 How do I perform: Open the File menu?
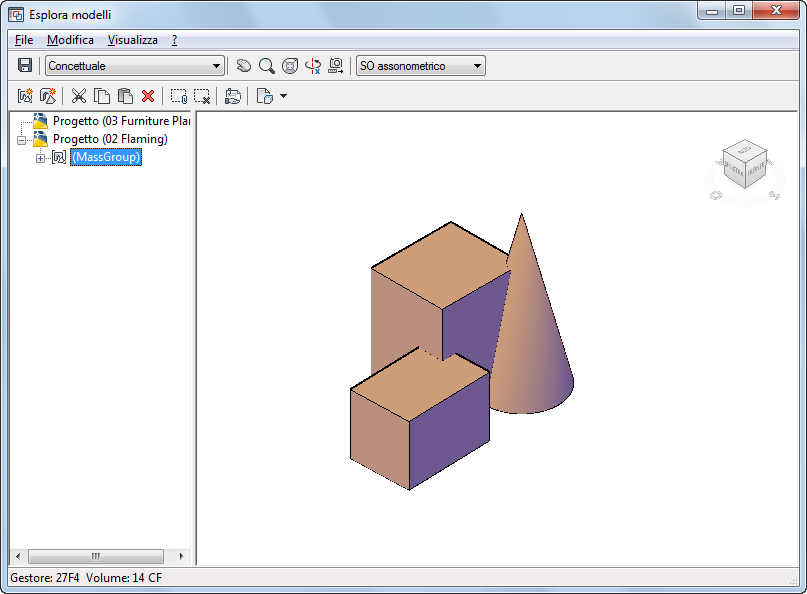click(x=24, y=40)
